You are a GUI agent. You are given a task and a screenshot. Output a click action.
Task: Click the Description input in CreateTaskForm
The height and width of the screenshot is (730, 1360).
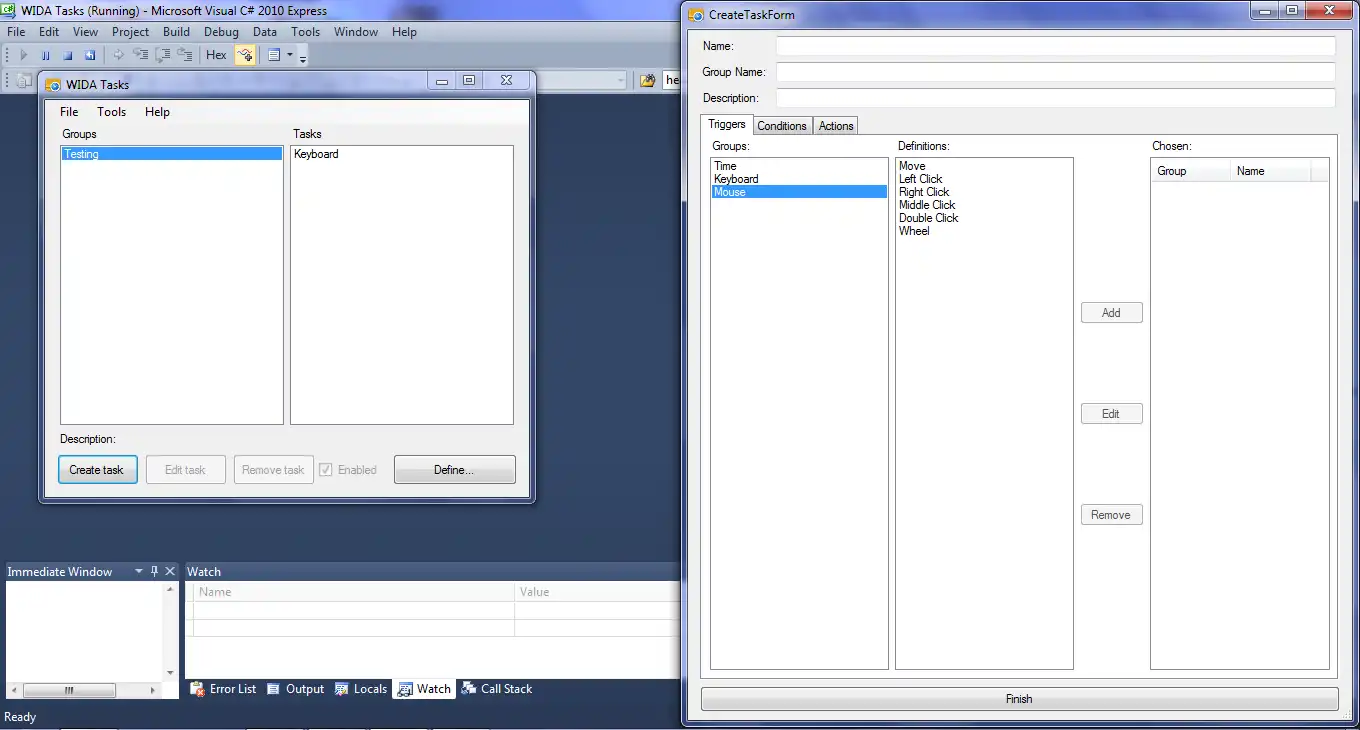[1056, 98]
